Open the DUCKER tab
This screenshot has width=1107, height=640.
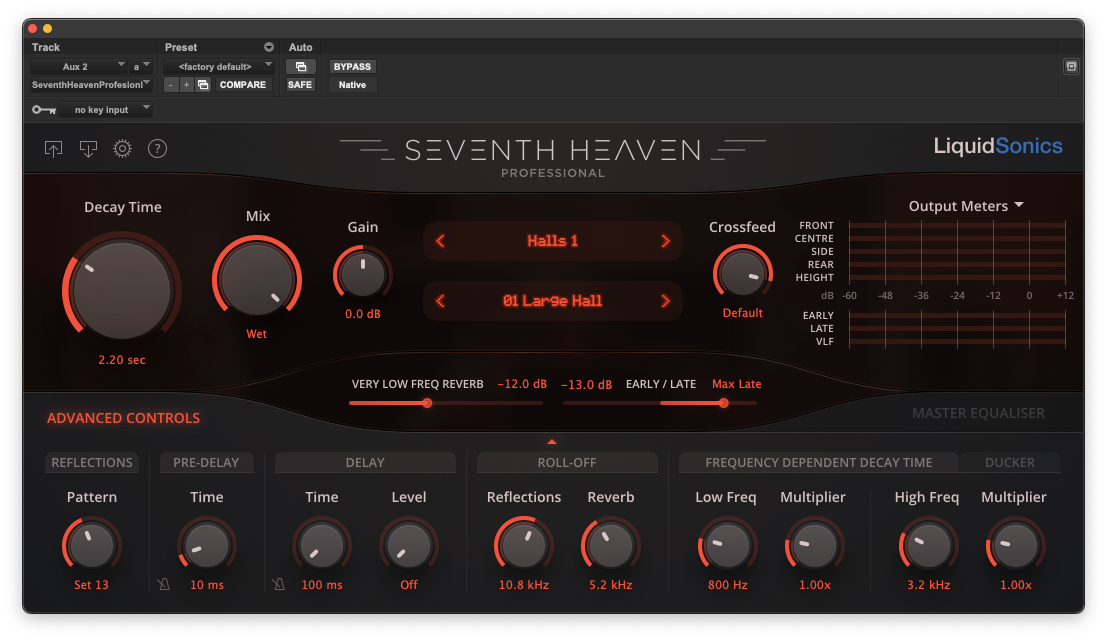tap(1010, 463)
